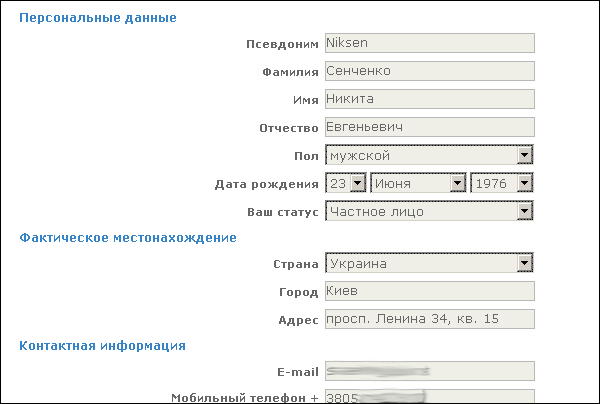Click the Персональные данные section heading
Viewport: 600px width, 404px height.
pyautogui.click(x=98, y=18)
